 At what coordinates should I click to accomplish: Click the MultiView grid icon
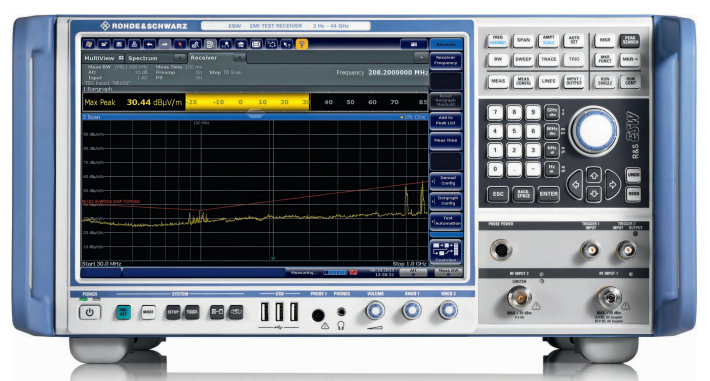(x=121, y=58)
